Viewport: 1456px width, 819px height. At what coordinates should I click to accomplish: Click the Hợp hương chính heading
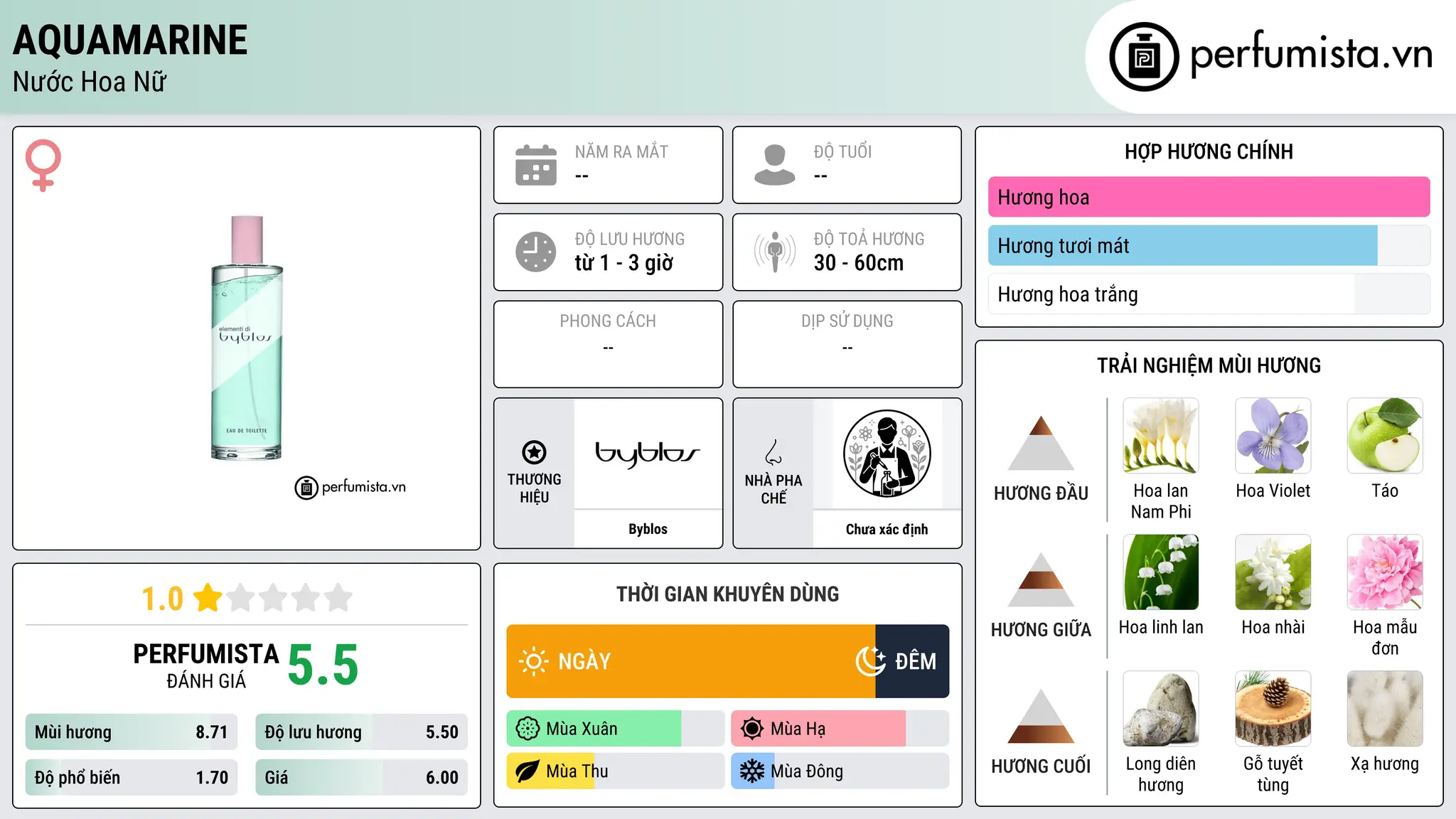tap(1209, 151)
